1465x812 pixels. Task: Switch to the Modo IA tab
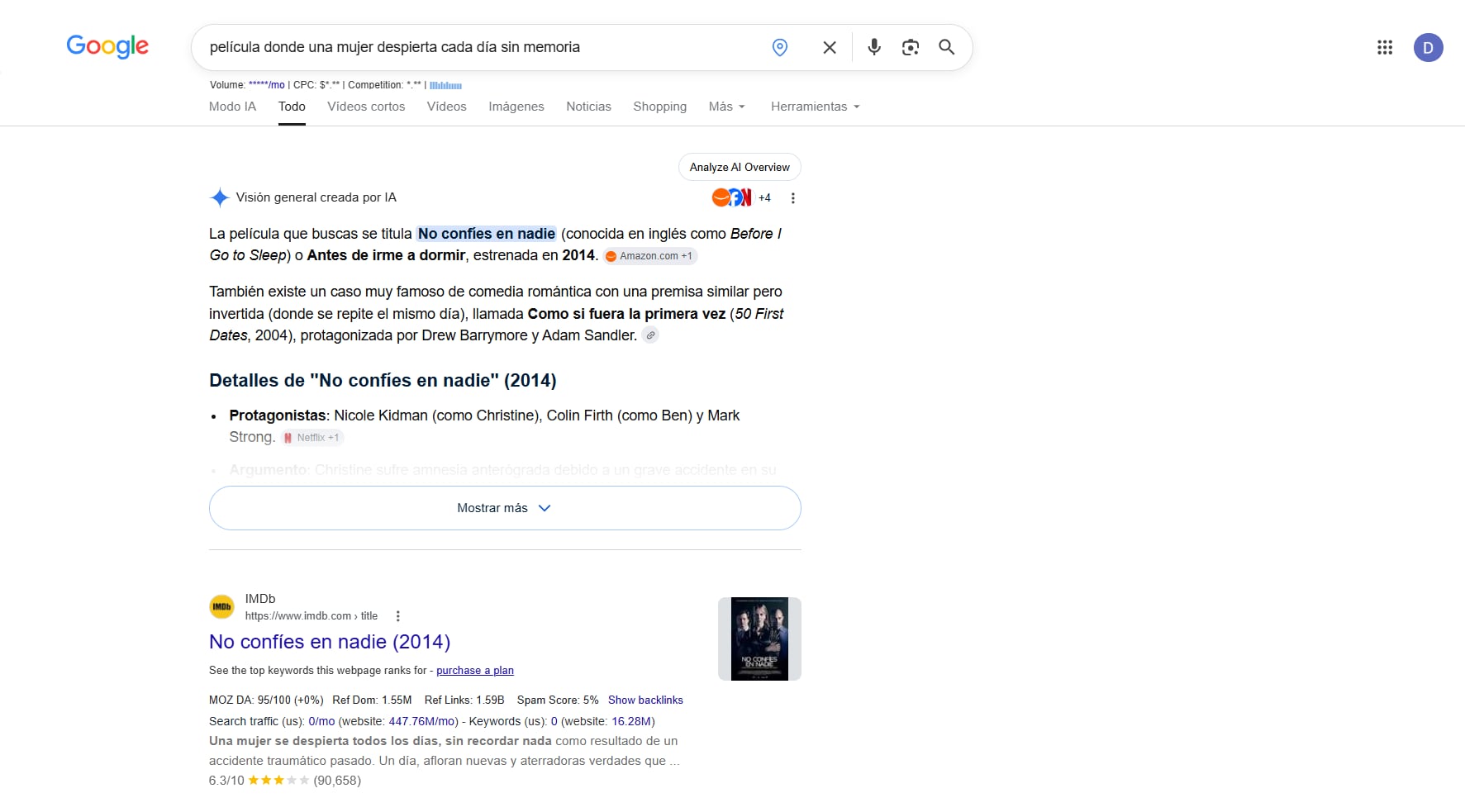tap(232, 107)
